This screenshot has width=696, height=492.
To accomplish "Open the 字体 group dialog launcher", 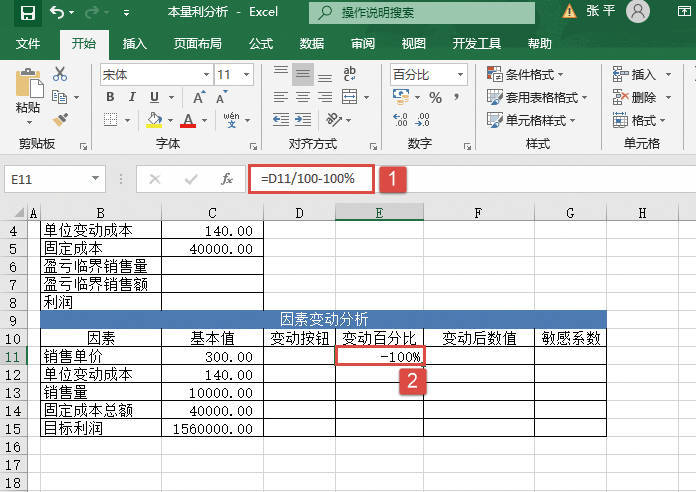I will pyautogui.click(x=253, y=146).
